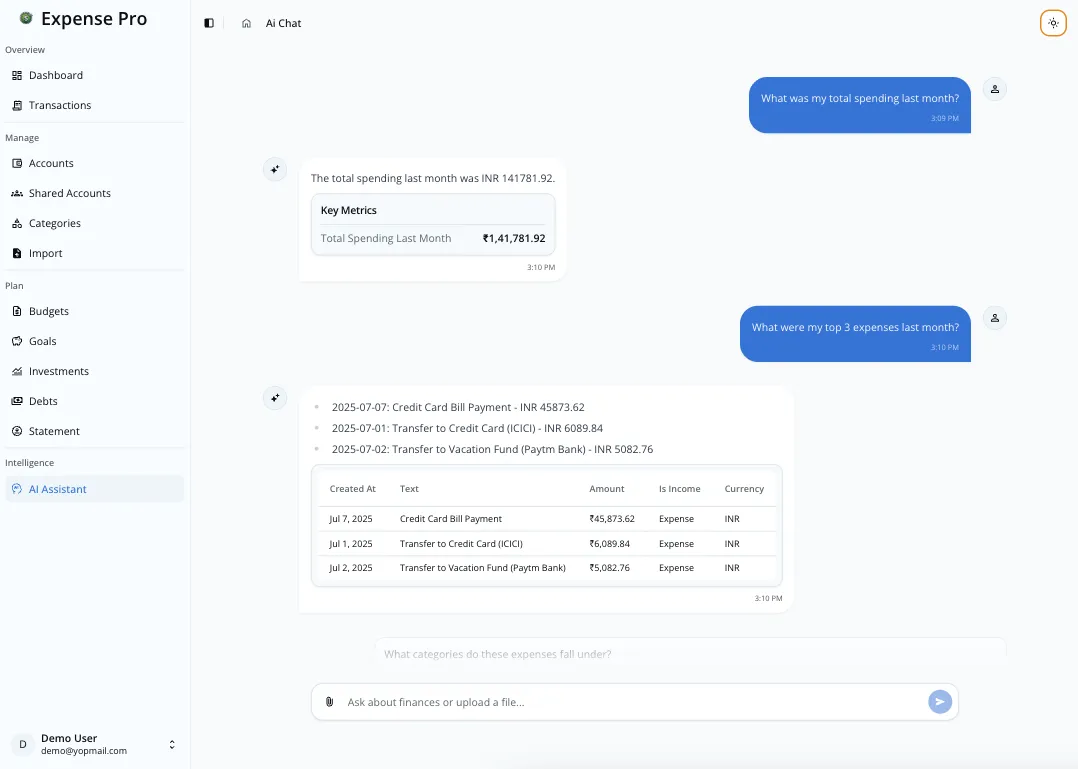Viewport: 1078px width, 769px height.
Task: Go to Investments page
Action: pos(95,371)
